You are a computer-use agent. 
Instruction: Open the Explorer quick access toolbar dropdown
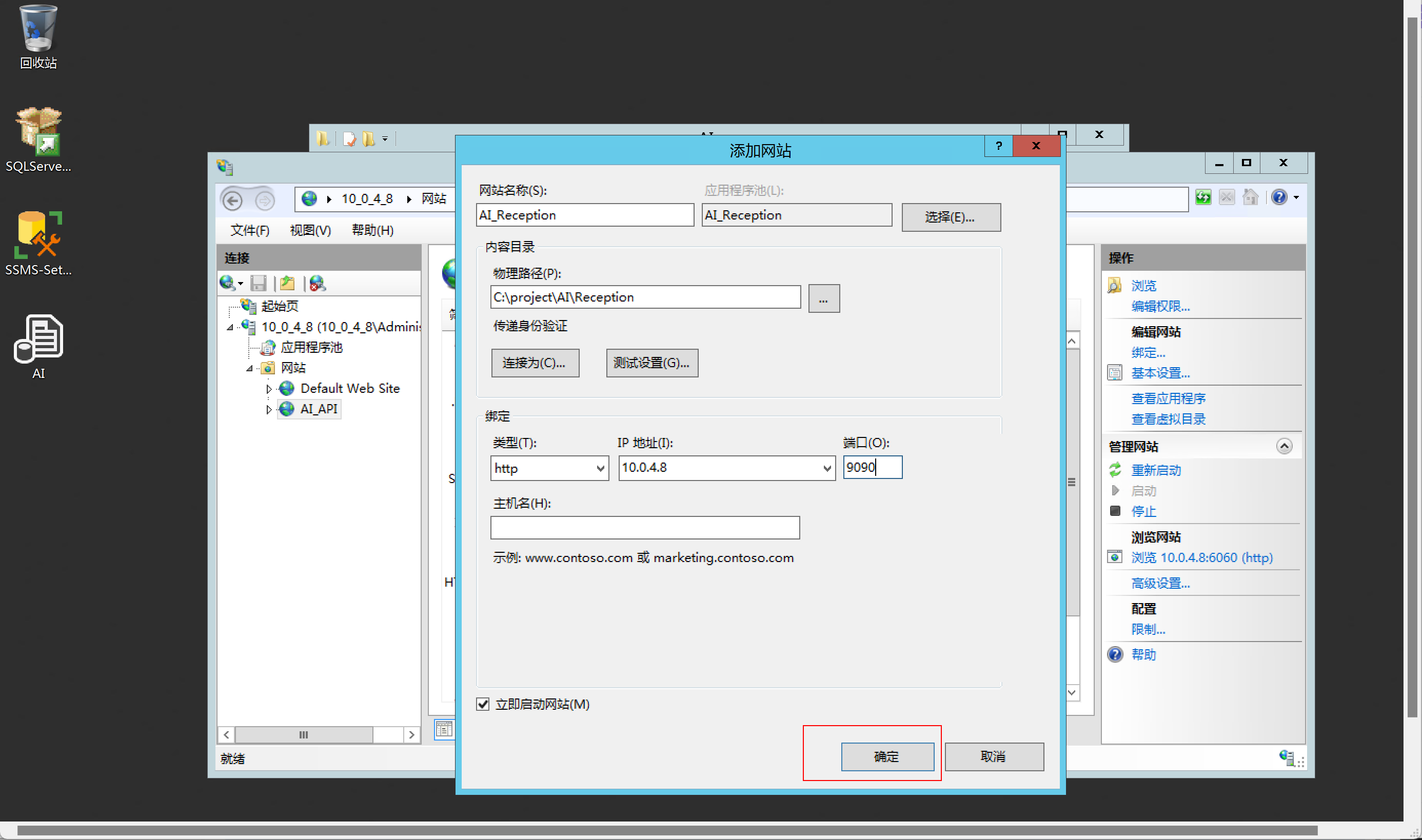click(x=385, y=138)
